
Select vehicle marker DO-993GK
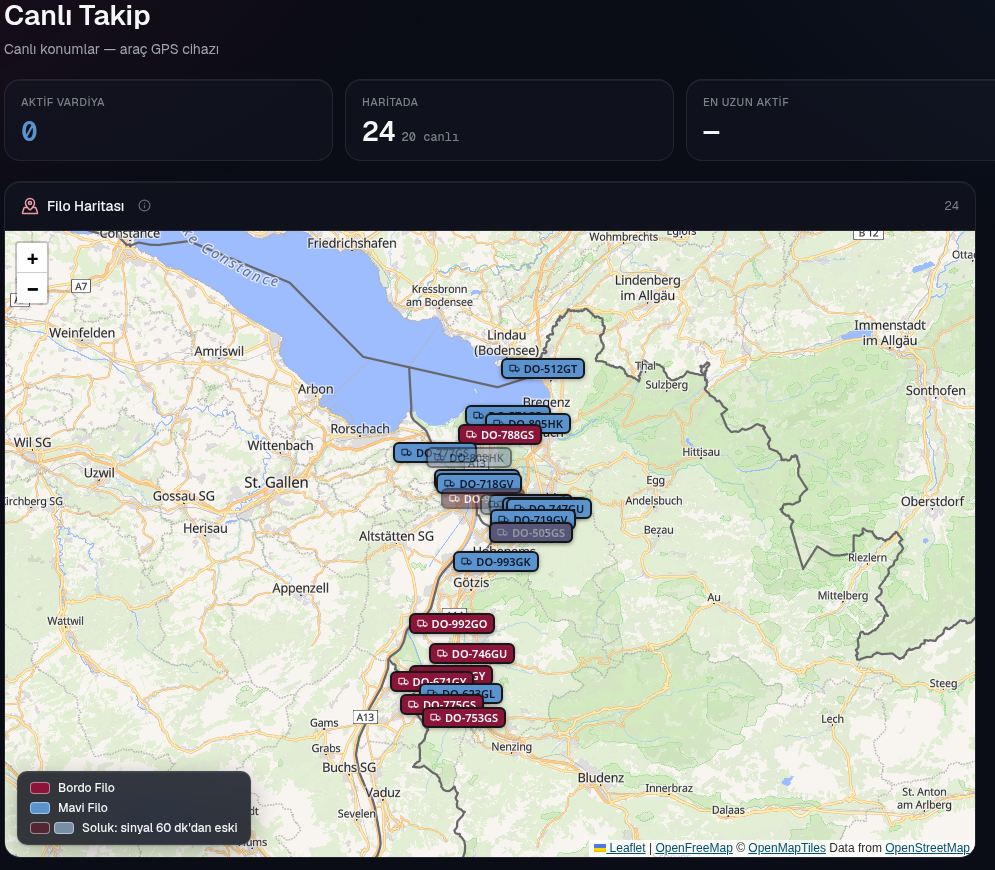[496, 562]
